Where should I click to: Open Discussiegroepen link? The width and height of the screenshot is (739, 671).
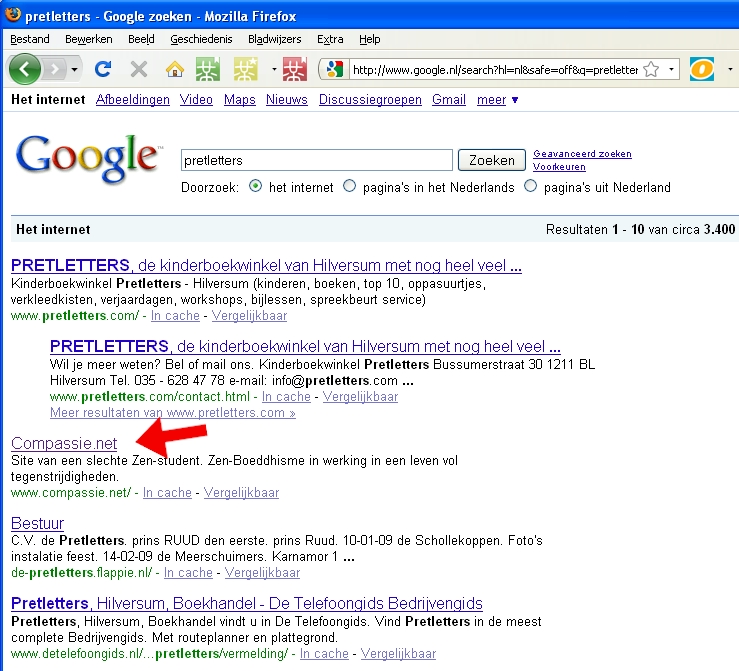(370, 99)
